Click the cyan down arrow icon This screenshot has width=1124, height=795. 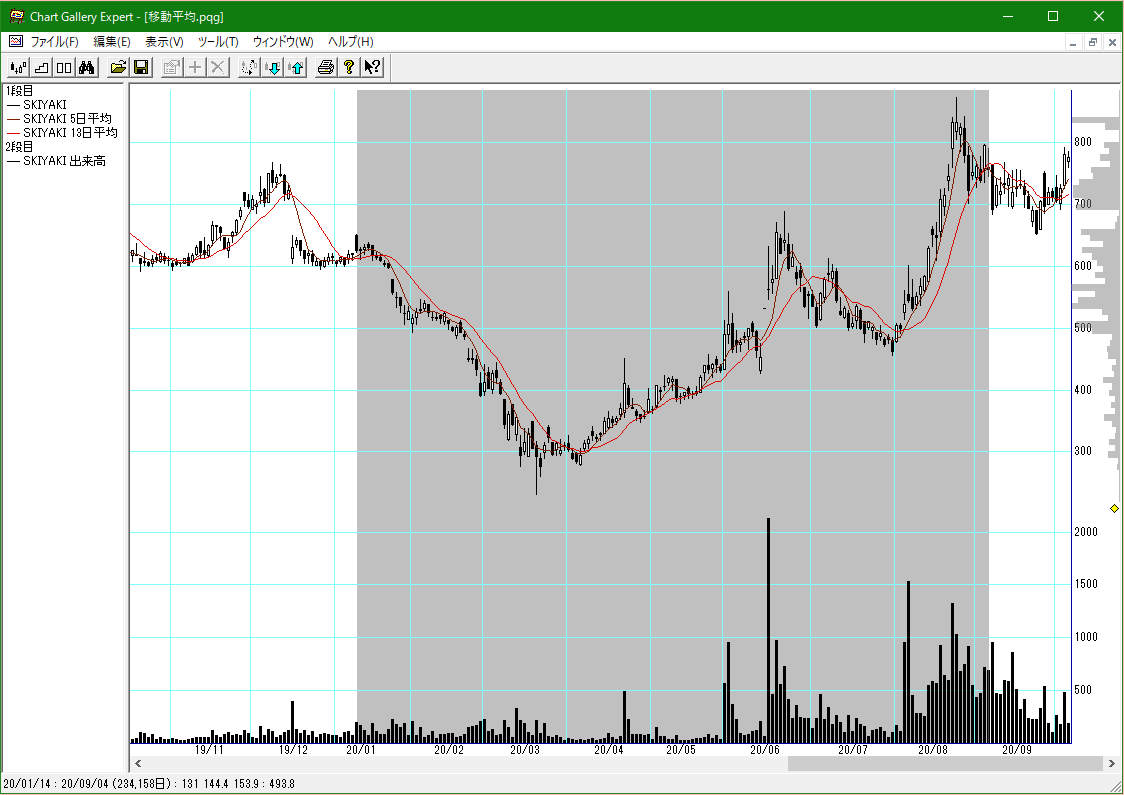click(x=272, y=67)
